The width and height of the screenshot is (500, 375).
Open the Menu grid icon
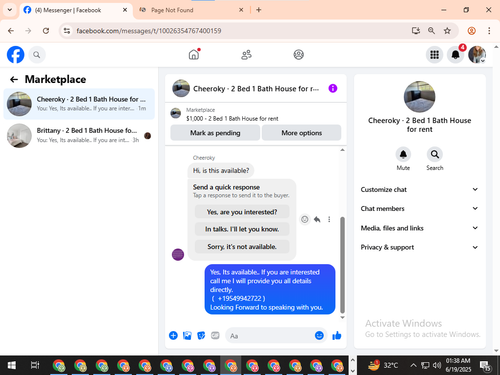pyautogui.click(x=434, y=55)
